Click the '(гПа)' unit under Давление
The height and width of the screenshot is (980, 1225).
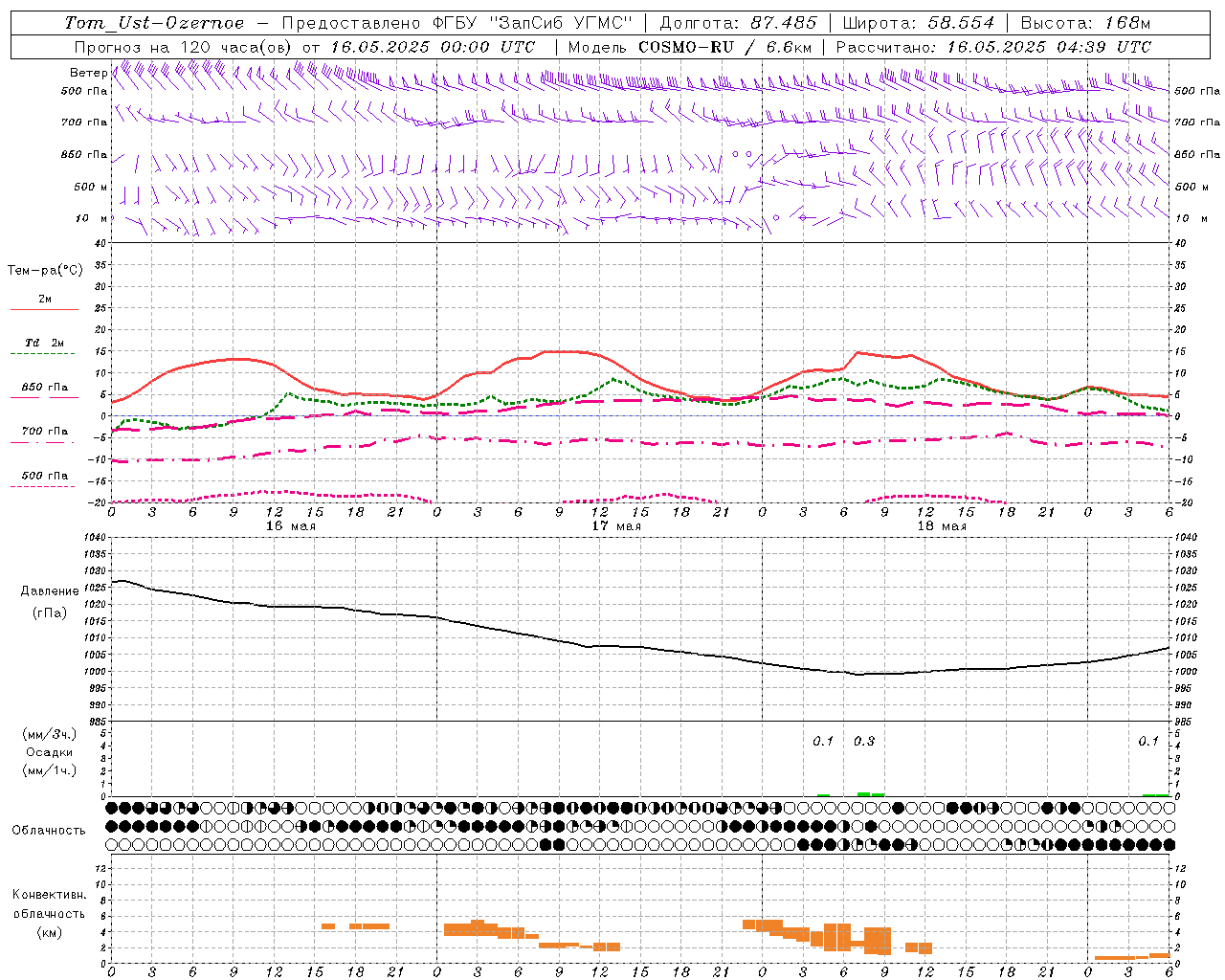tap(50, 613)
